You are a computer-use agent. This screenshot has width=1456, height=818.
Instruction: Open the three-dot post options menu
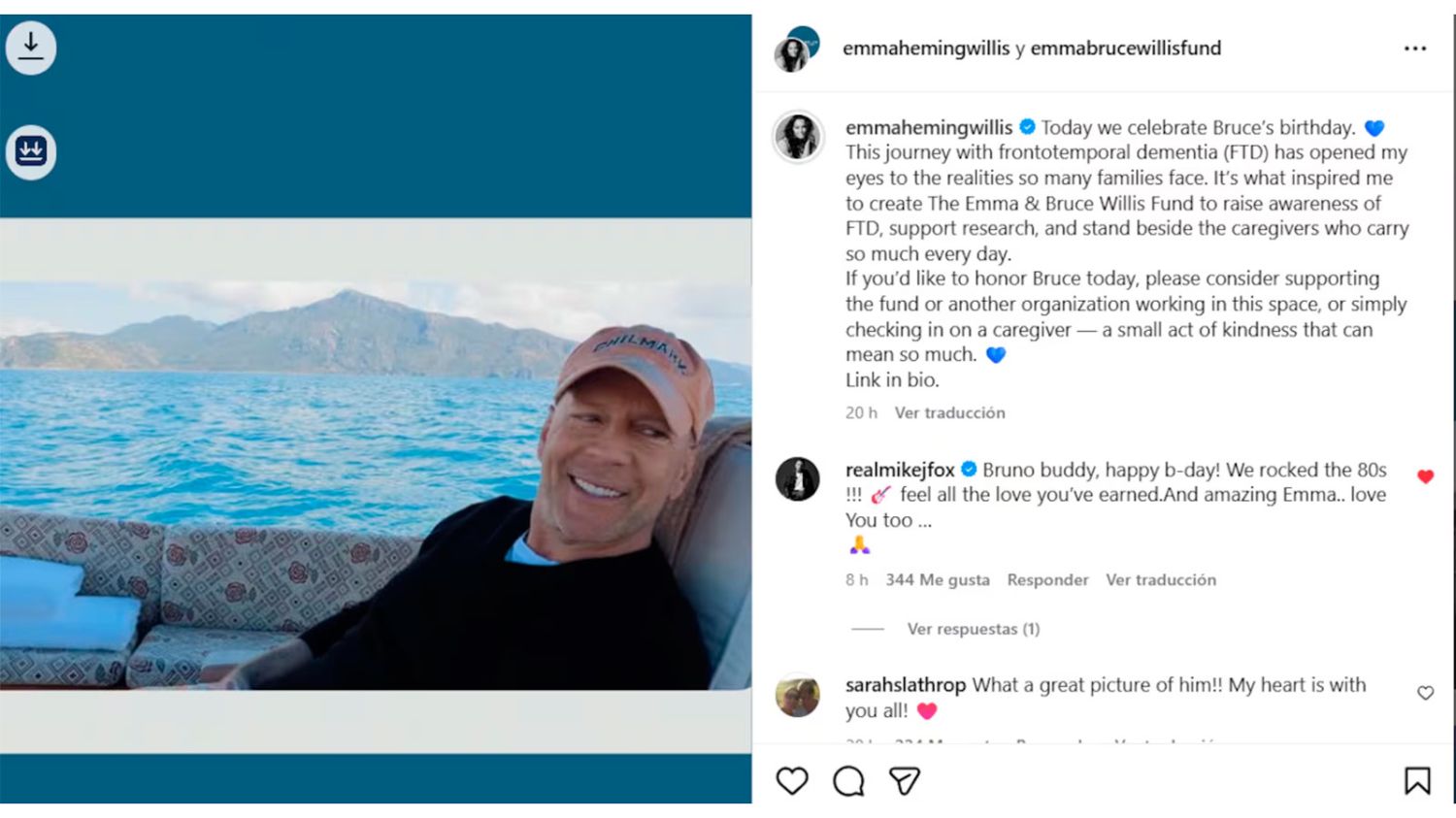tap(1415, 49)
